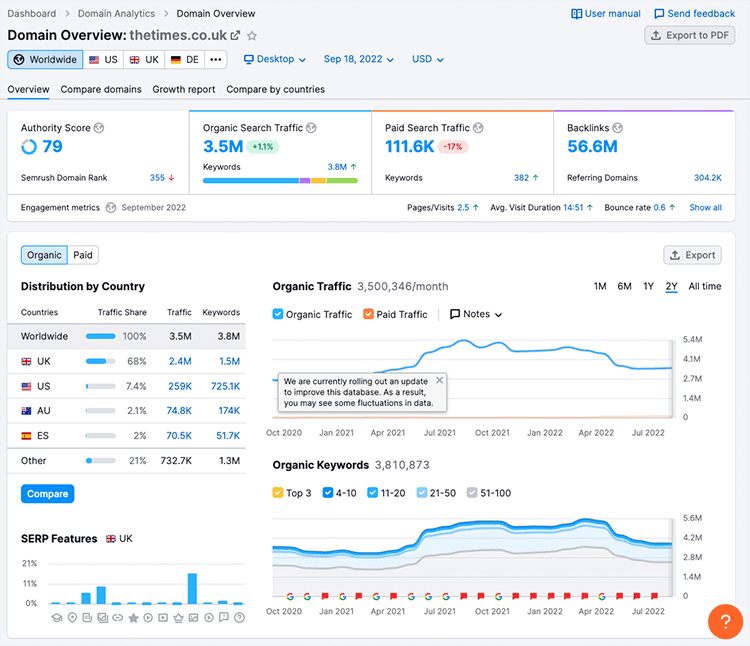Click the Authority Score donut indicator
Viewport: 750px width, 646px height.
pos(29,146)
